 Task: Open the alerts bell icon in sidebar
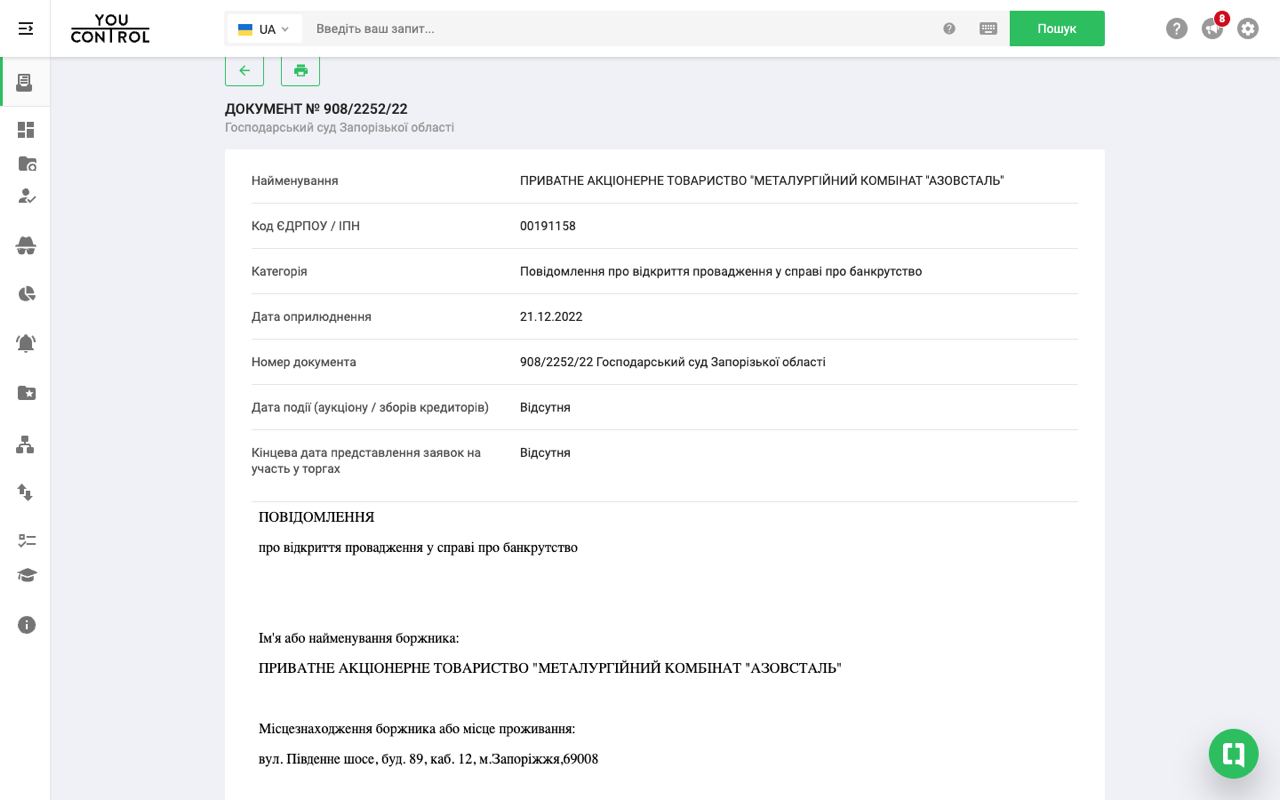[x=26, y=343]
